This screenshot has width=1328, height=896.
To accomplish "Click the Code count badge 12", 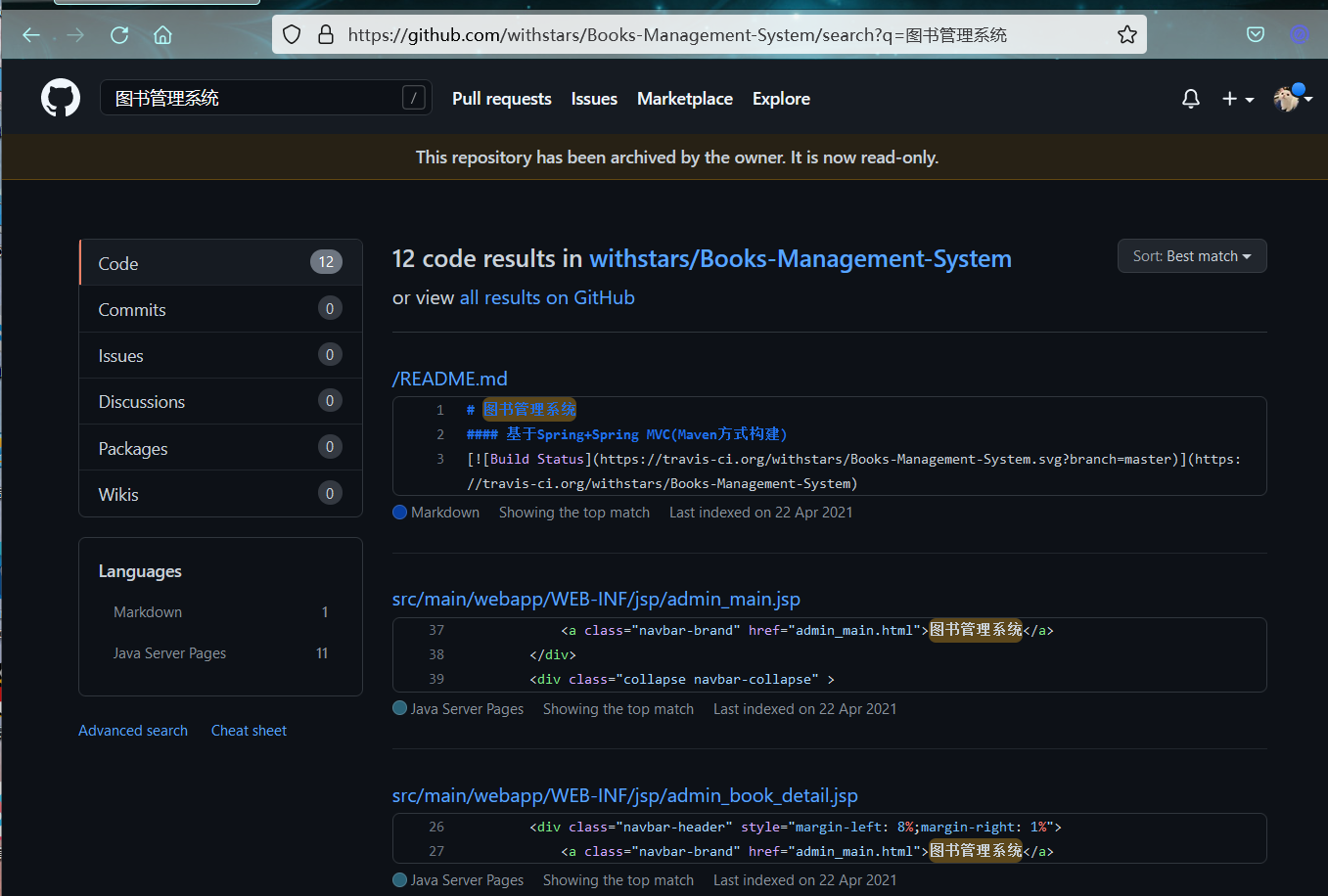I will [326, 262].
